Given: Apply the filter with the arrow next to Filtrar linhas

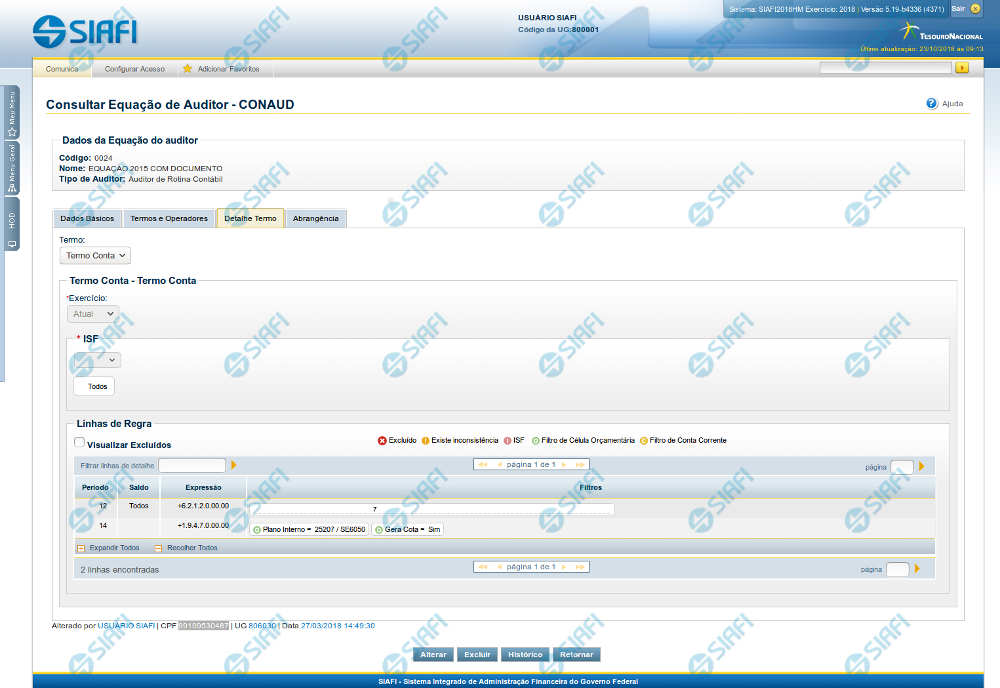Looking at the screenshot, I should tap(234, 465).
